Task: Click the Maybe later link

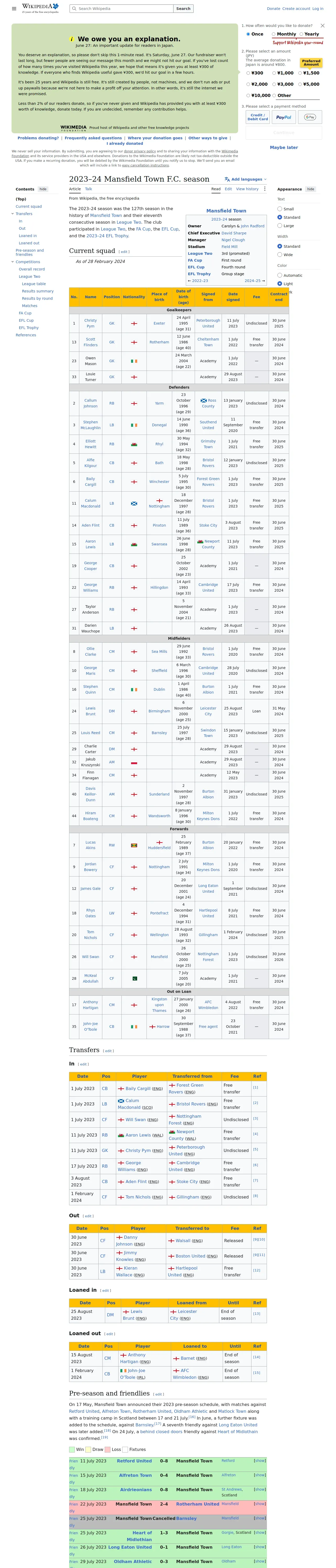Action: [284, 147]
